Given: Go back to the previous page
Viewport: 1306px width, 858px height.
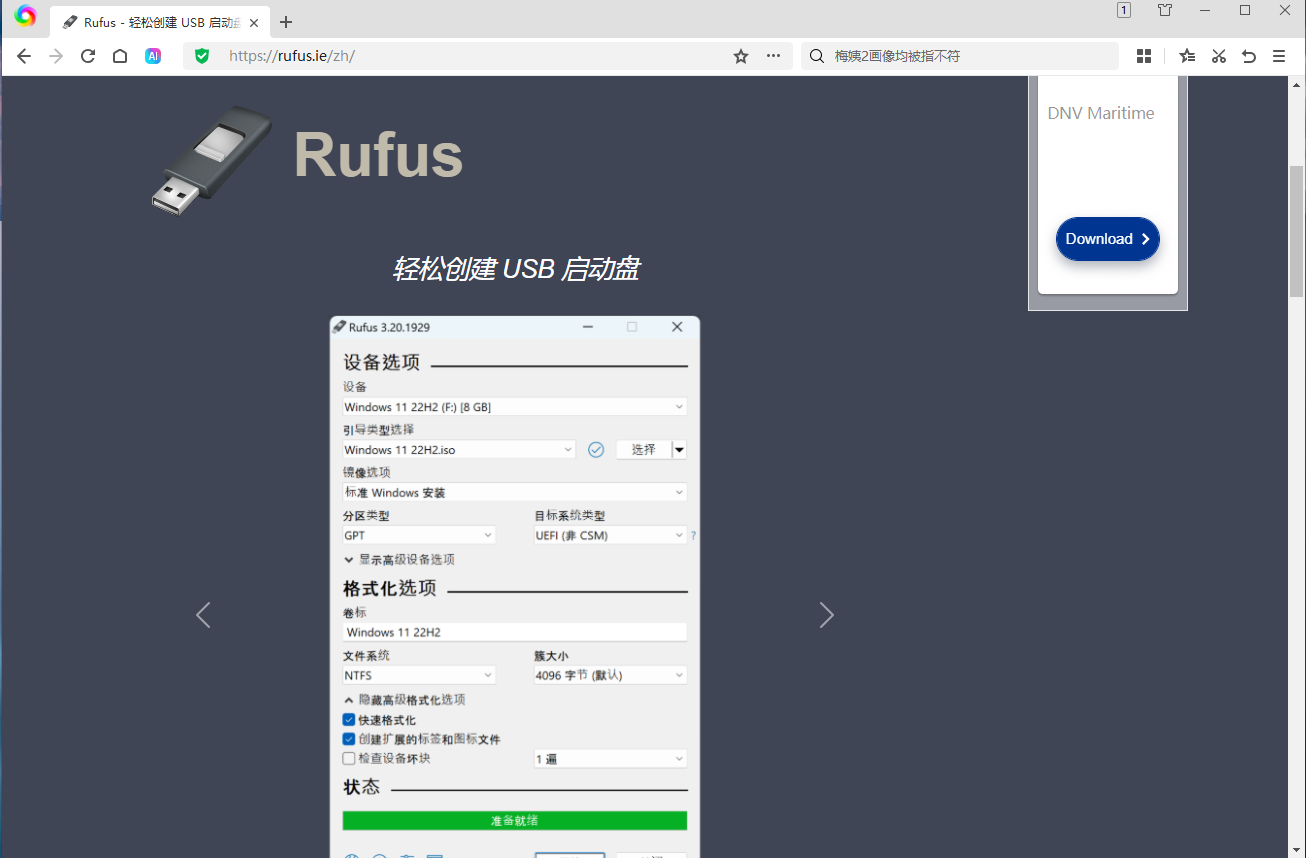Looking at the screenshot, I should (x=24, y=56).
